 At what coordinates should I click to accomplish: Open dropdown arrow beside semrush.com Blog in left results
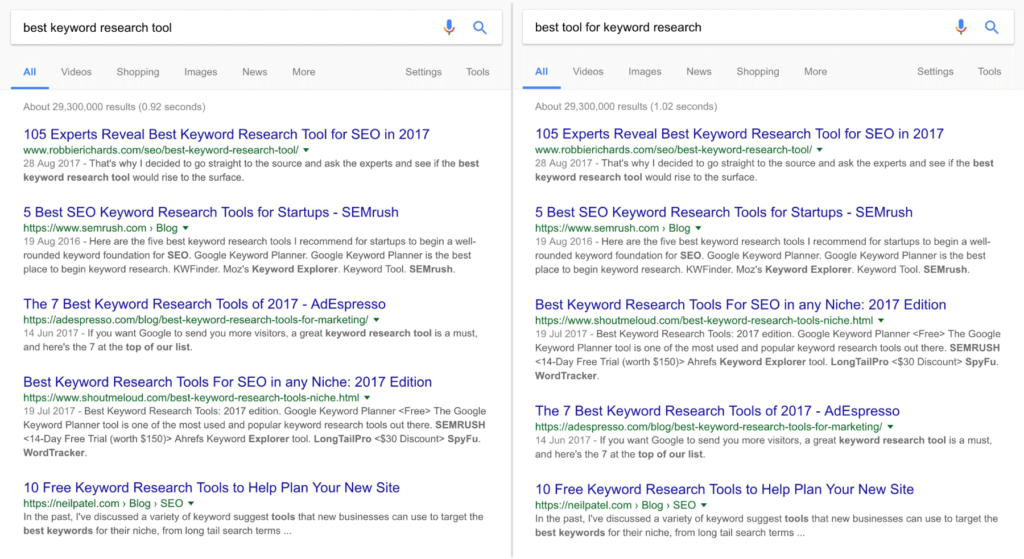[x=184, y=229]
